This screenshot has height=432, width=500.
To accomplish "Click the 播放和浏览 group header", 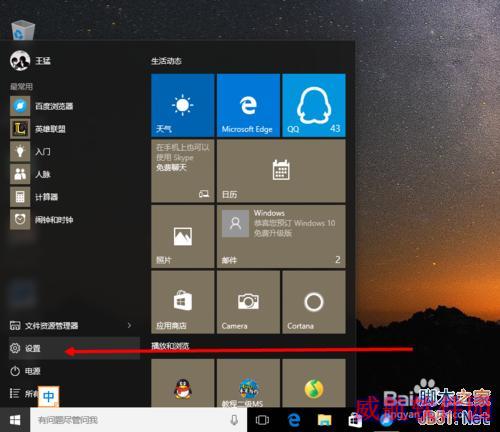I will tap(170, 346).
